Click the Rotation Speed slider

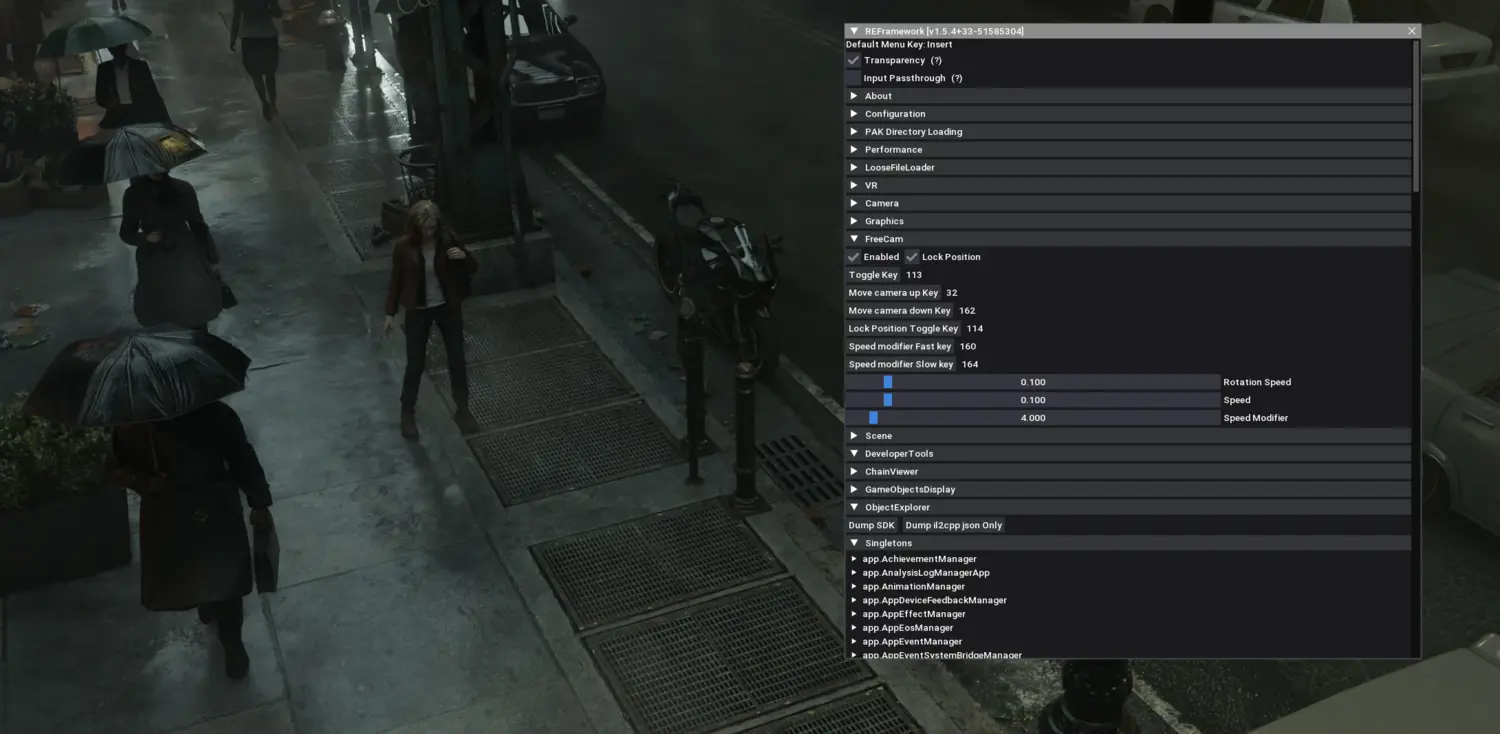pos(1032,382)
